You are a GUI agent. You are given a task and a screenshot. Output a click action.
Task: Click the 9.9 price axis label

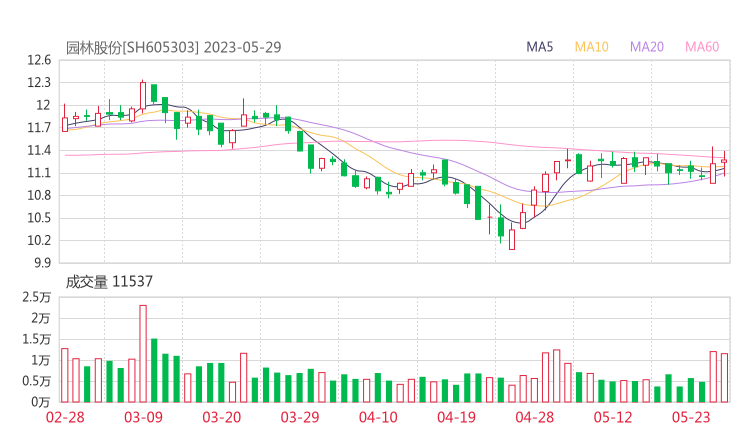tap(42, 263)
